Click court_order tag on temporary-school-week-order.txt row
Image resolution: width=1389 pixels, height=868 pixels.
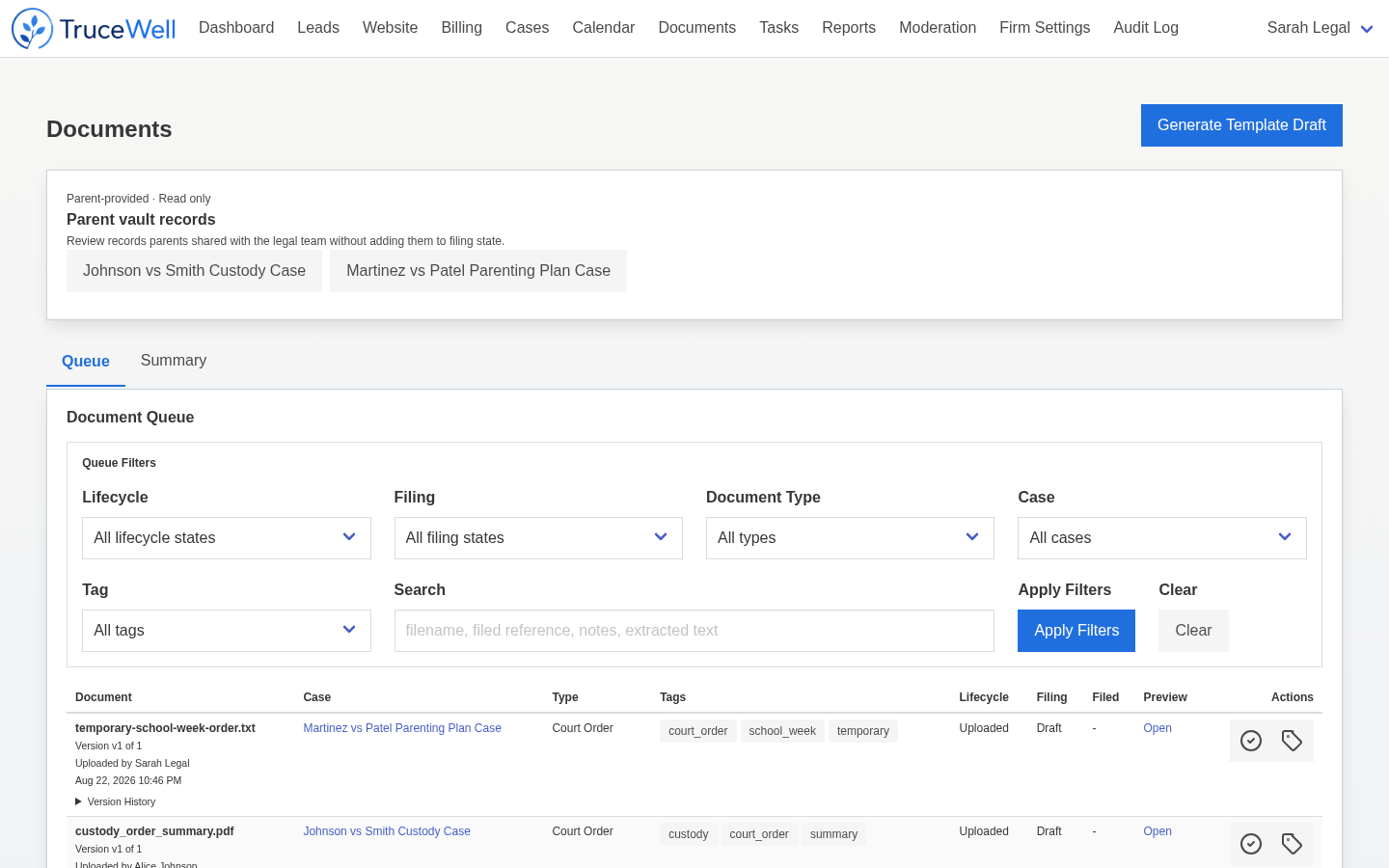[x=698, y=731]
